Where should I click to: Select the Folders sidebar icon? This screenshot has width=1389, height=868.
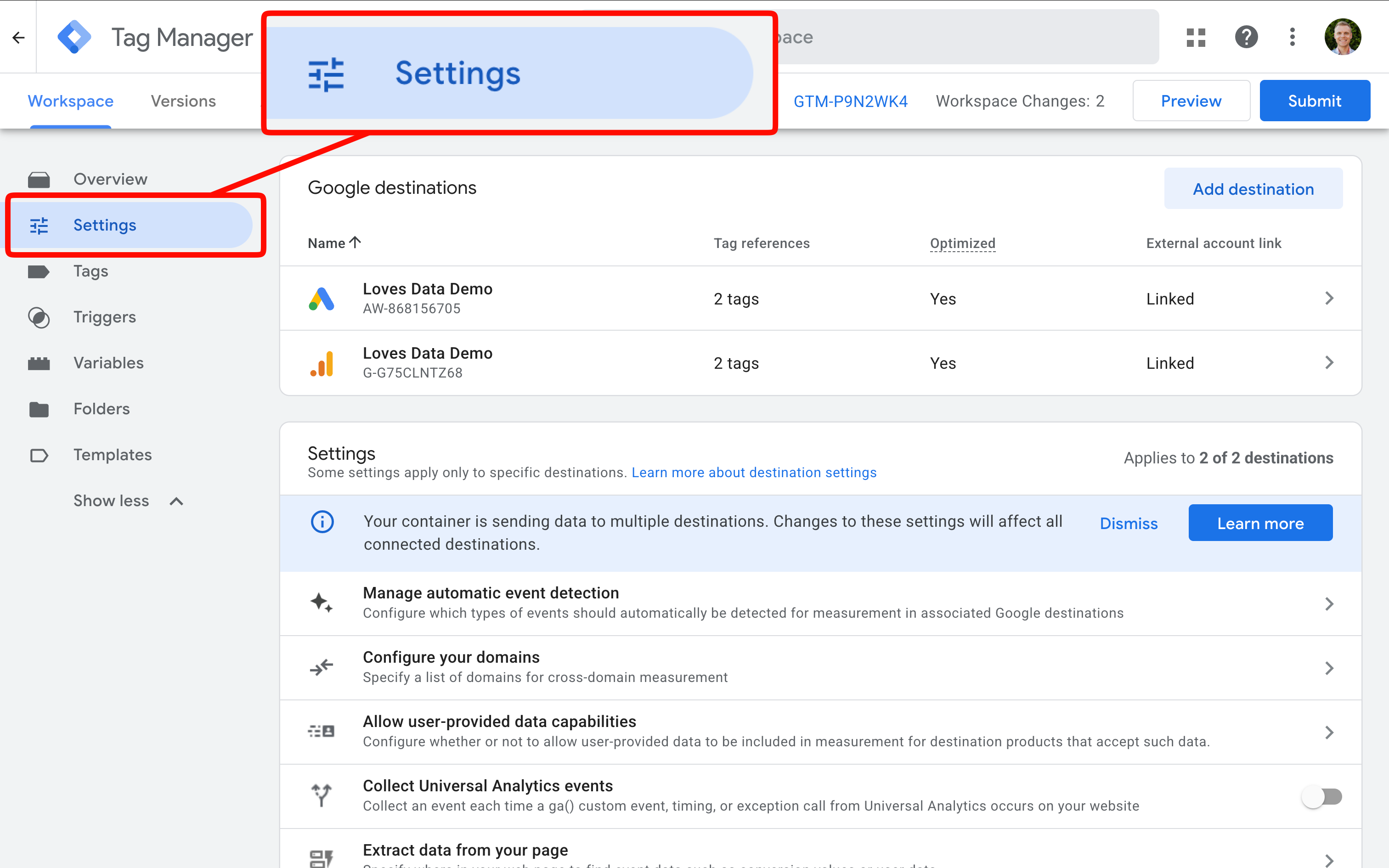click(39, 409)
